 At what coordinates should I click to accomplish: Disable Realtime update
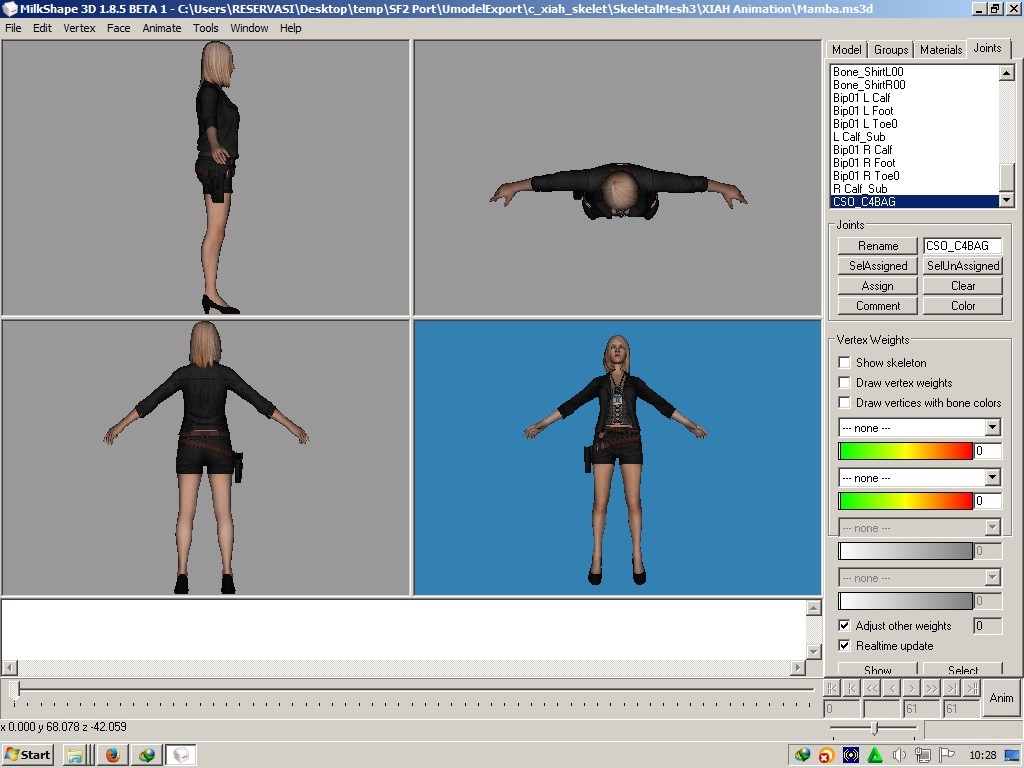[845, 645]
